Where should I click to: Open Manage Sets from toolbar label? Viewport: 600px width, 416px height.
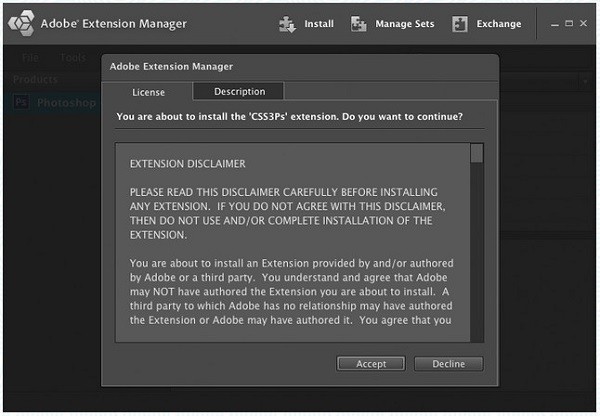point(405,24)
